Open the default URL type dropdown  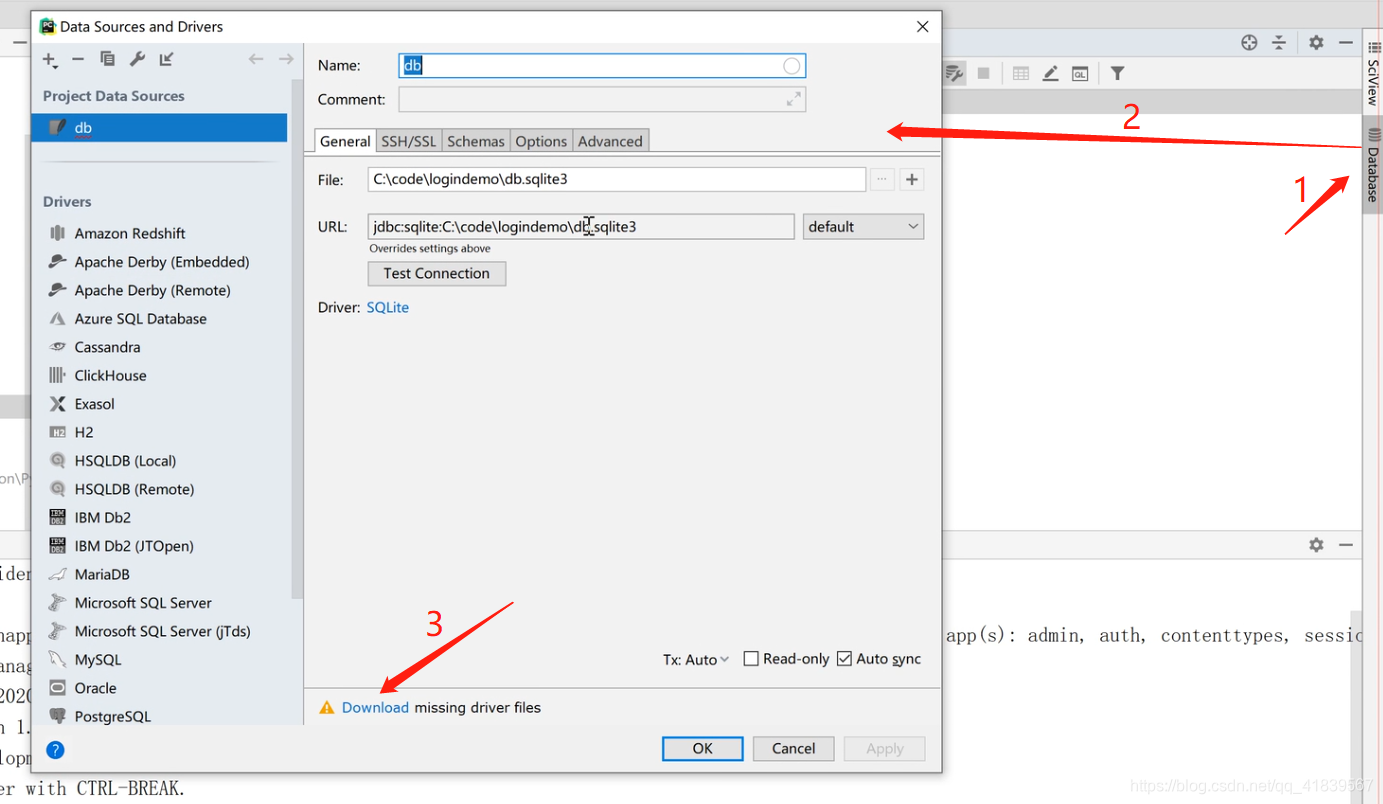click(863, 226)
